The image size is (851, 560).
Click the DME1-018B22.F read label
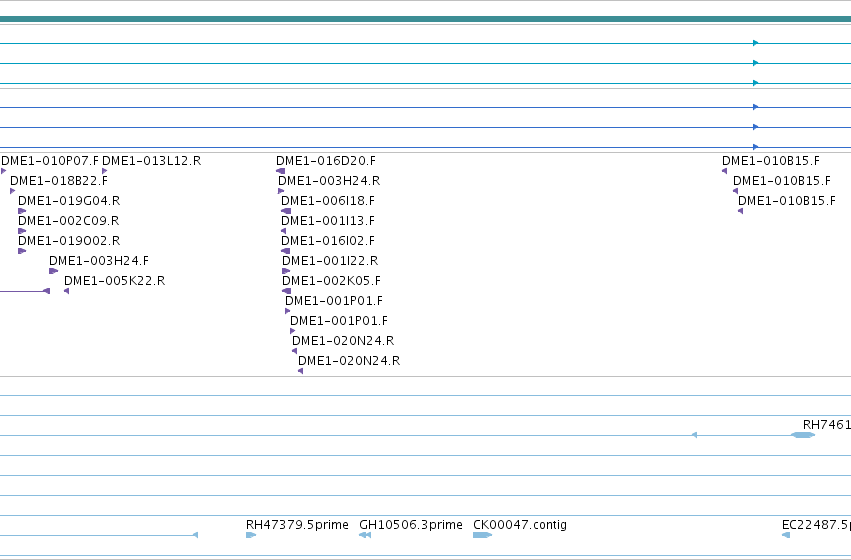click(59, 181)
